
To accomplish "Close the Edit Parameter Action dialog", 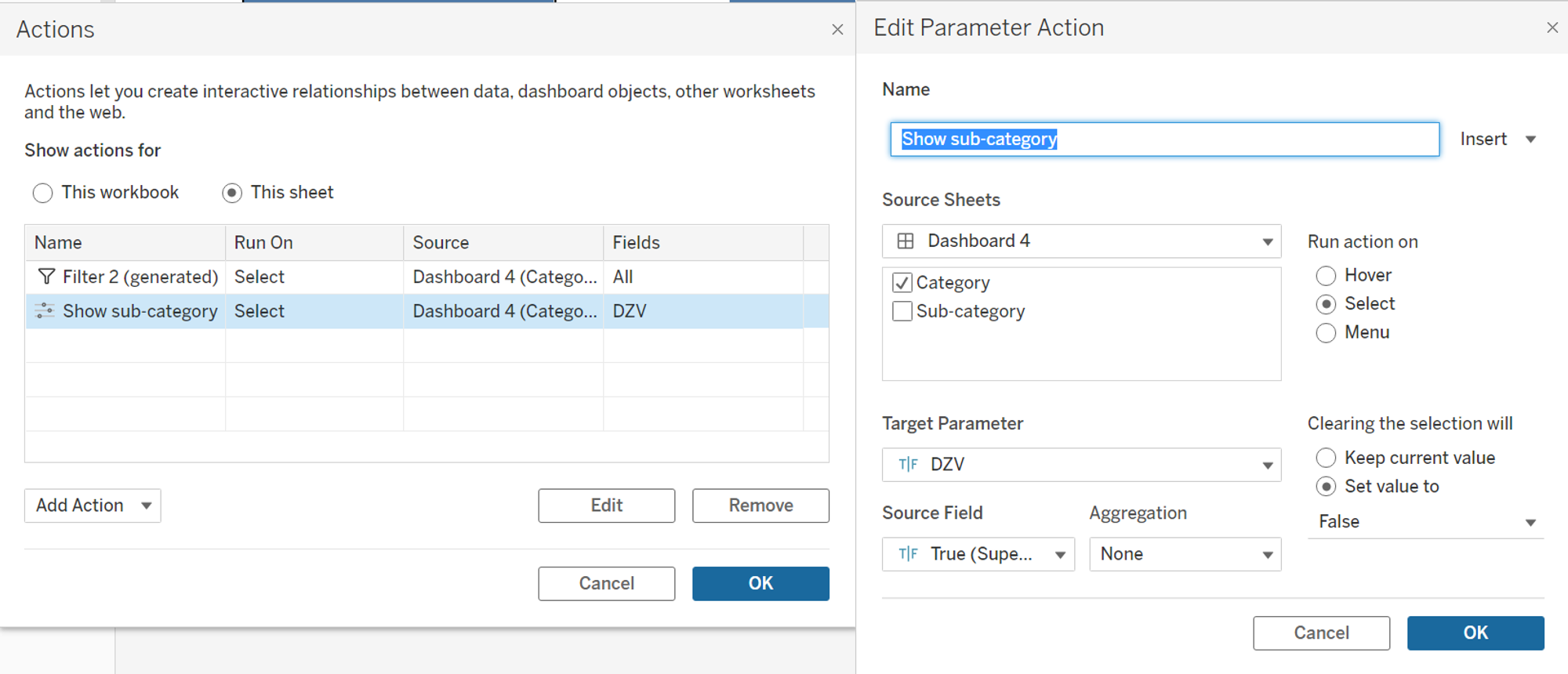I will tap(1552, 27).
